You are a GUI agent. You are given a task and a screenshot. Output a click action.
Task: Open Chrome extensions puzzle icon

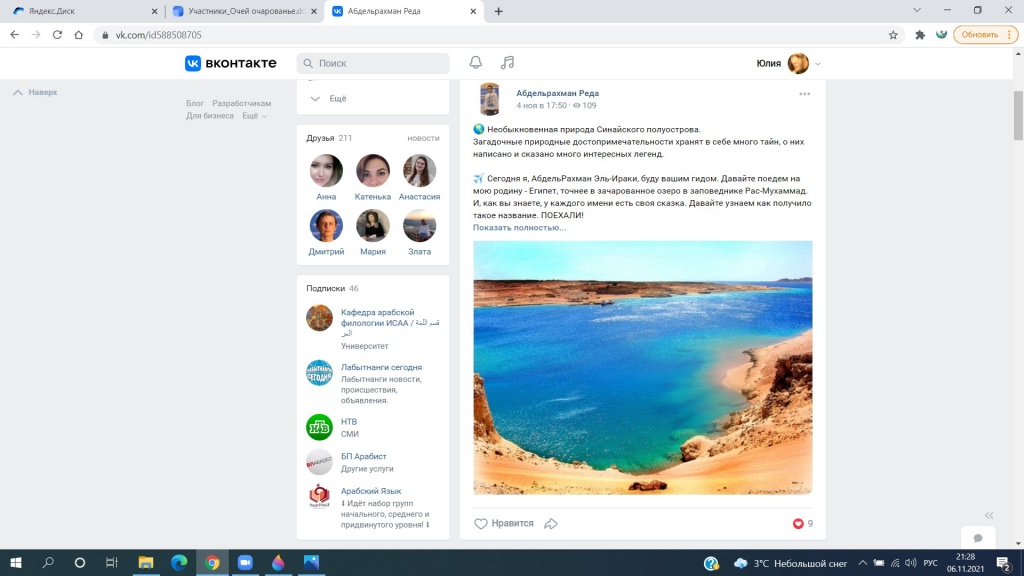(919, 34)
